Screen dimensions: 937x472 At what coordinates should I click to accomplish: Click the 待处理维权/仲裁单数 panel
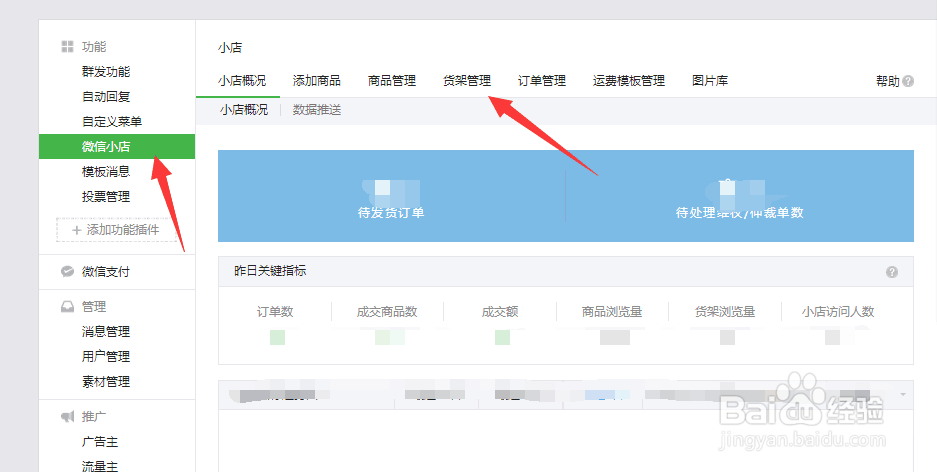click(x=740, y=196)
